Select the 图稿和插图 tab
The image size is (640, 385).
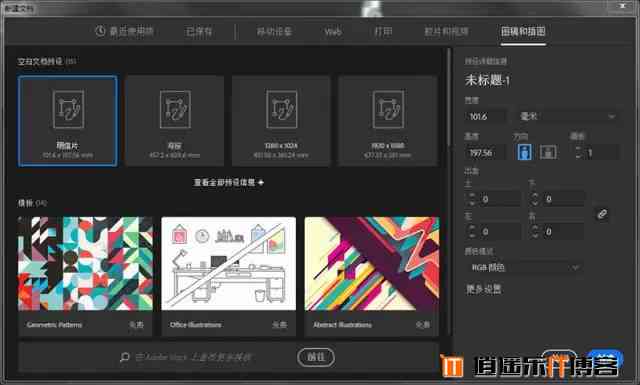[x=523, y=31]
